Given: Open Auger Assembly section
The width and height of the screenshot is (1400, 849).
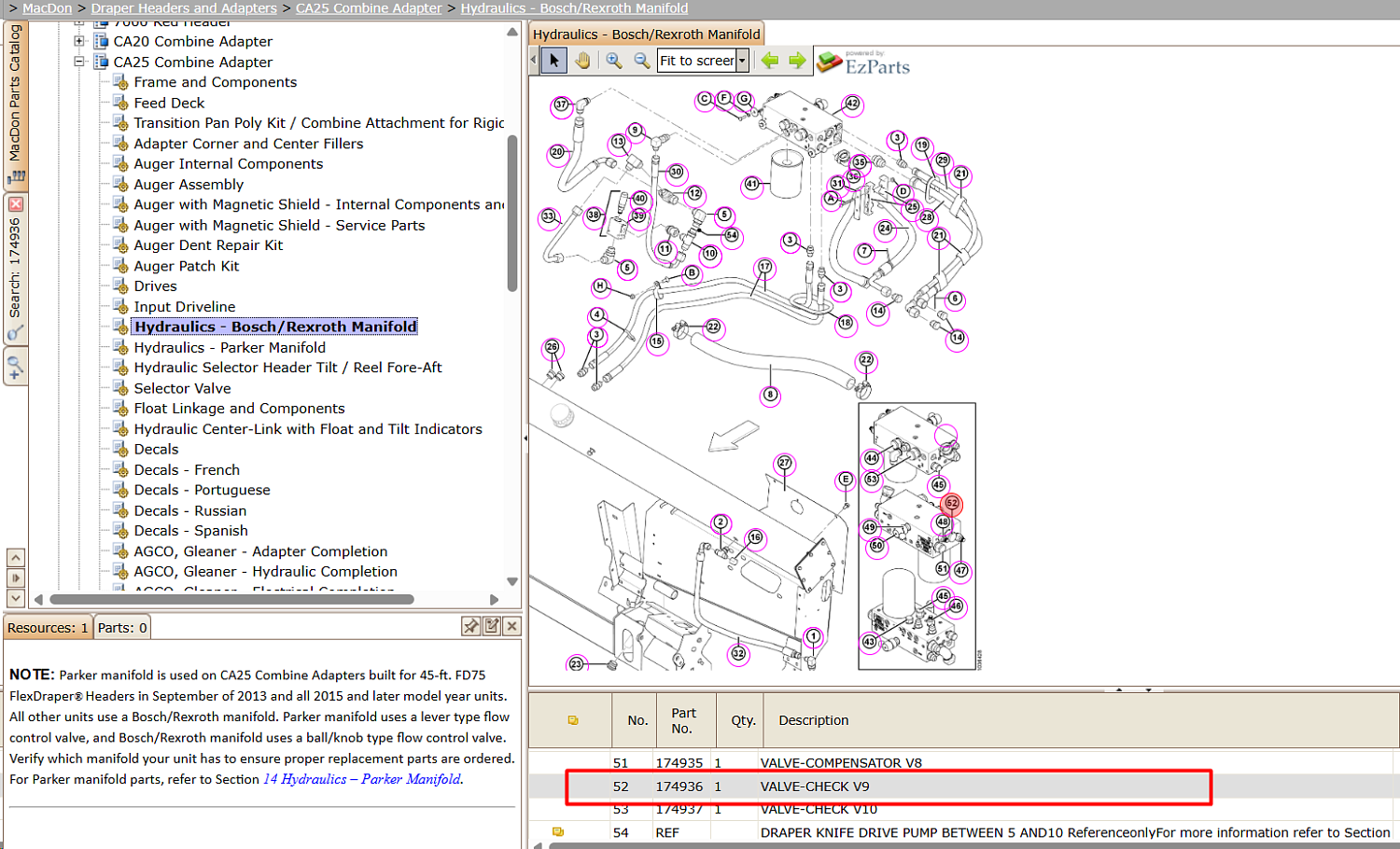Looking at the screenshot, I should pos(189,185).
